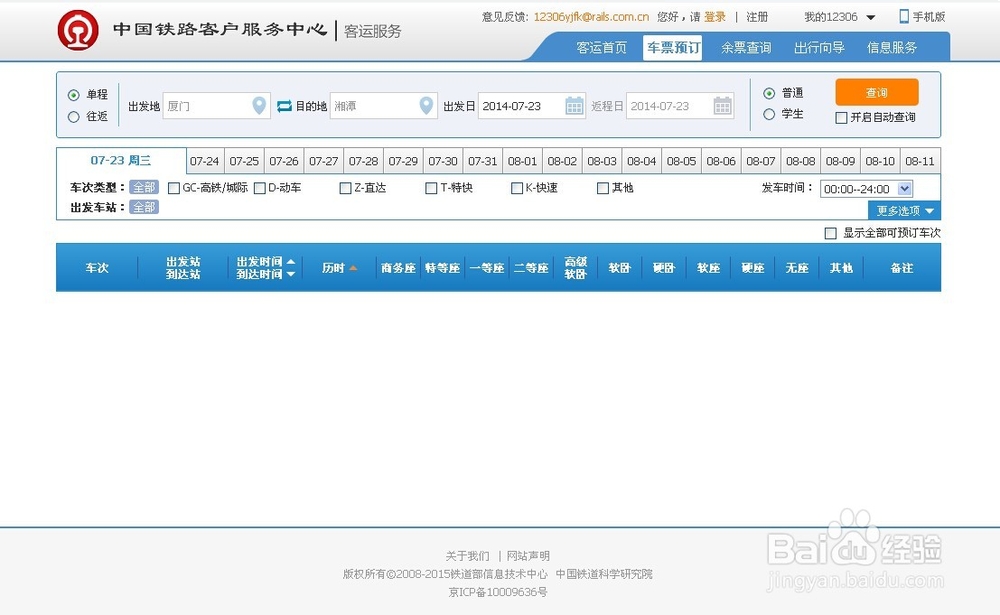Open 发车时间 00:00--24:00 dropdown
The height and width of the screenshot is (615, 1000).
pos(866,189)
